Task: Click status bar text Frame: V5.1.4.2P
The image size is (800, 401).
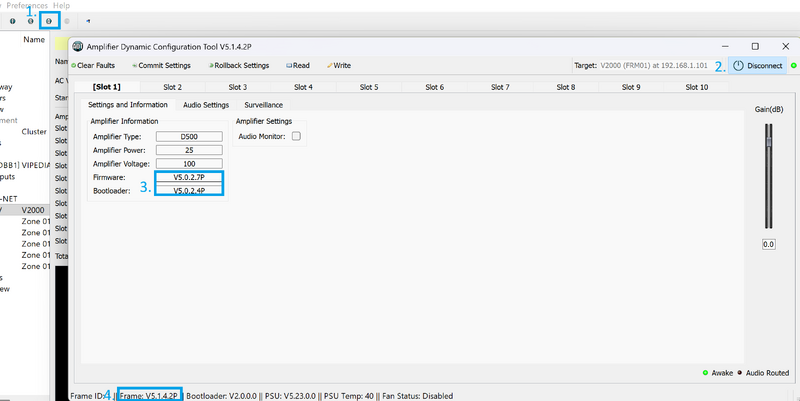Action: (149, 396)
